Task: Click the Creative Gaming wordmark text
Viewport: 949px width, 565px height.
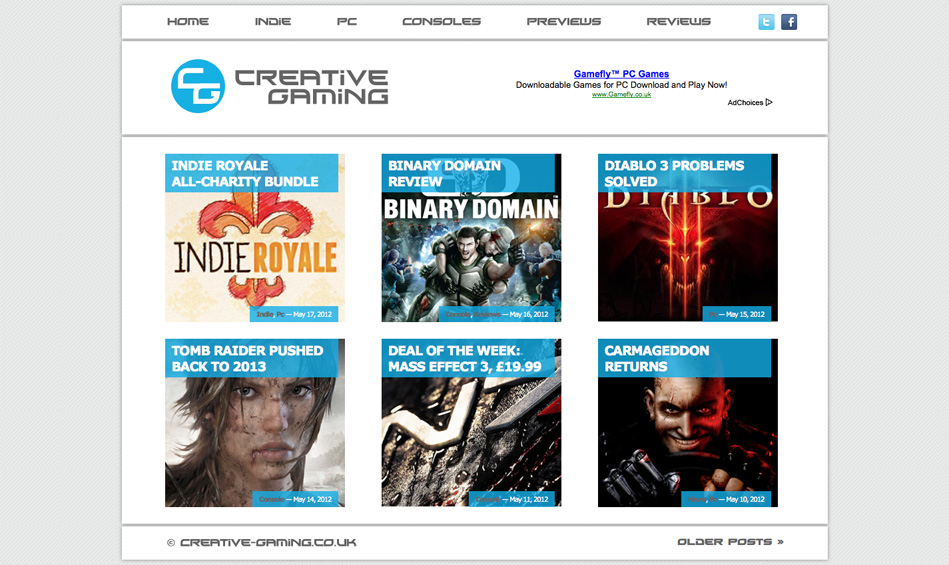Action: [x=311, y=87]
